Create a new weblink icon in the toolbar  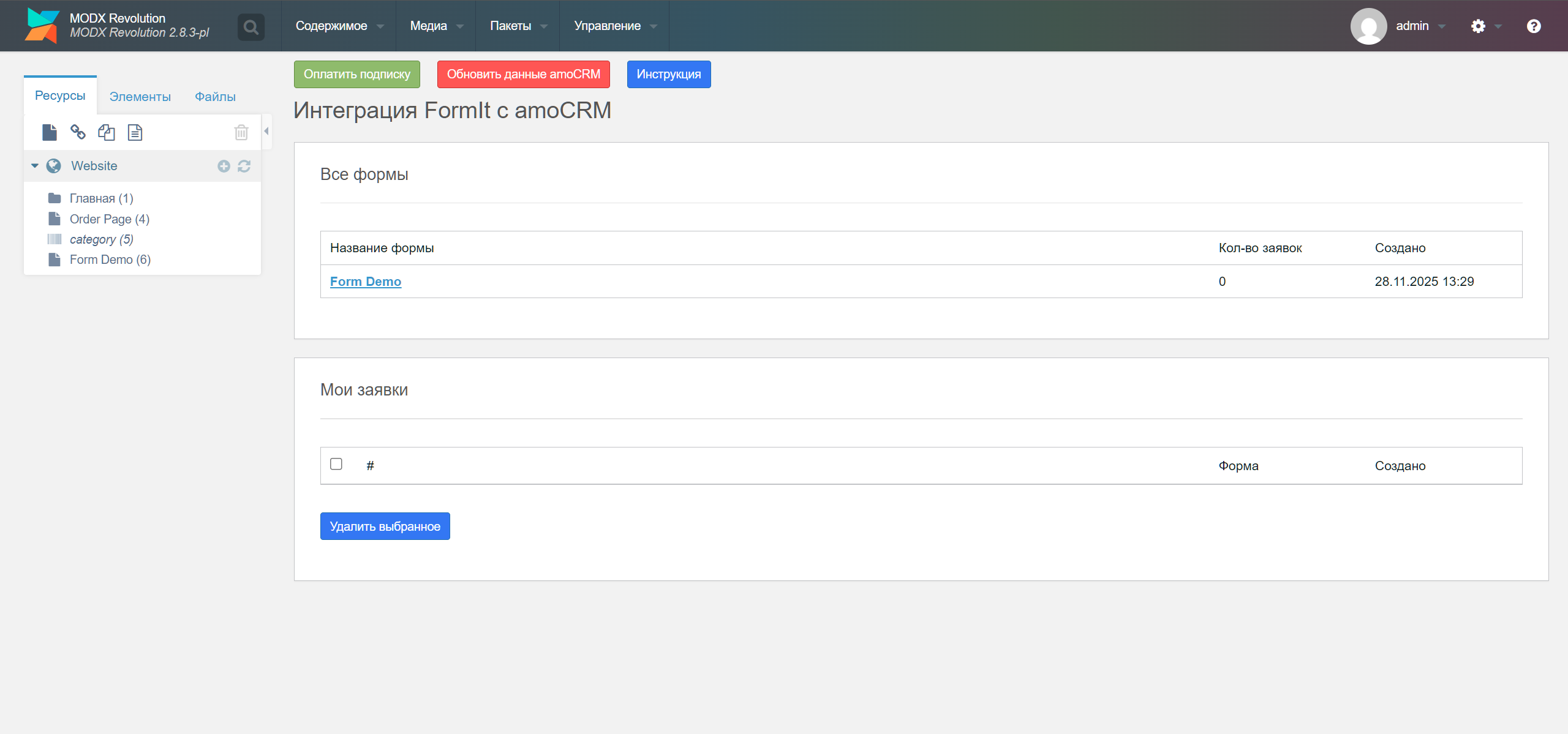pos(78,132)
